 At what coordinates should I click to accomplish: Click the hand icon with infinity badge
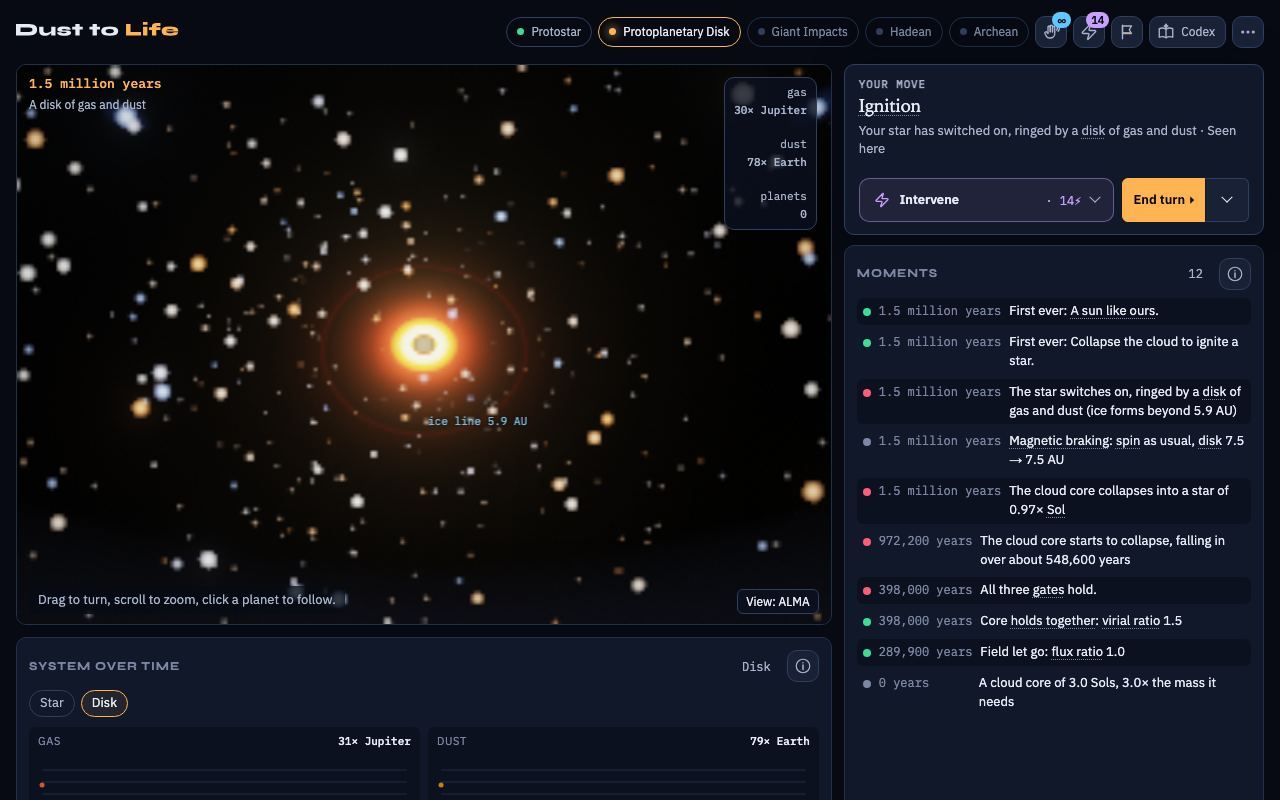(1052, 32)
